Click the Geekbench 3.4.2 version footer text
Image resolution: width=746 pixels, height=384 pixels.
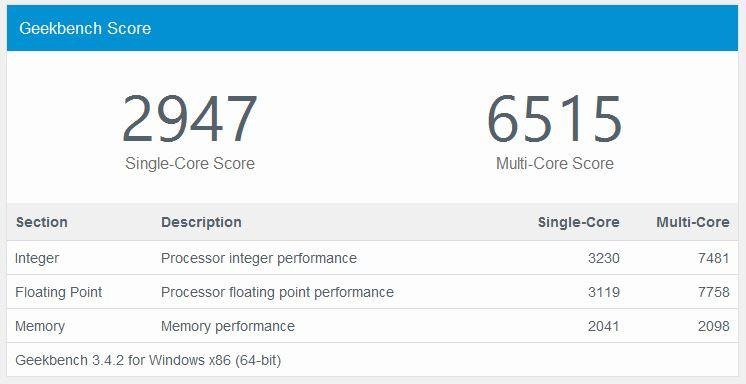click(x=148, y=360)
